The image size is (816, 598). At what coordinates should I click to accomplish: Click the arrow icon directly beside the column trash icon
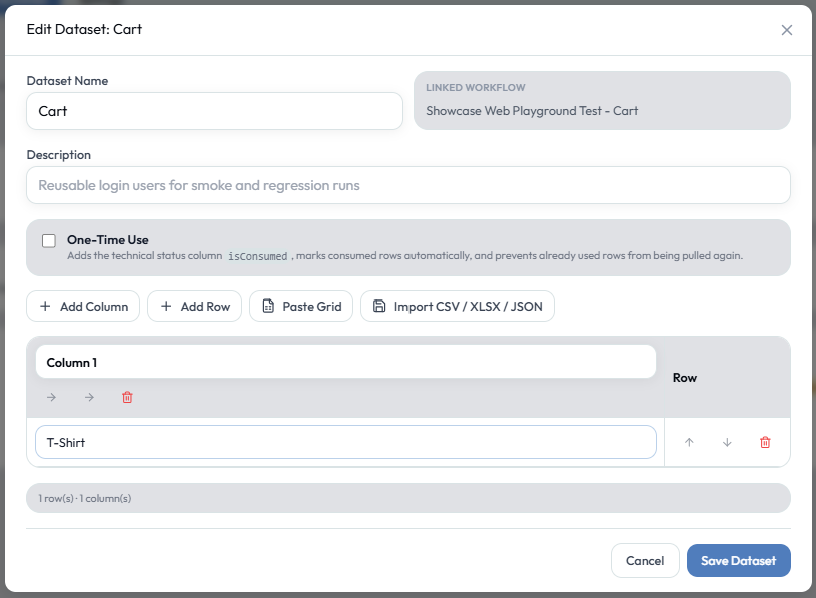pyautogui.click(x=90, y=398)
